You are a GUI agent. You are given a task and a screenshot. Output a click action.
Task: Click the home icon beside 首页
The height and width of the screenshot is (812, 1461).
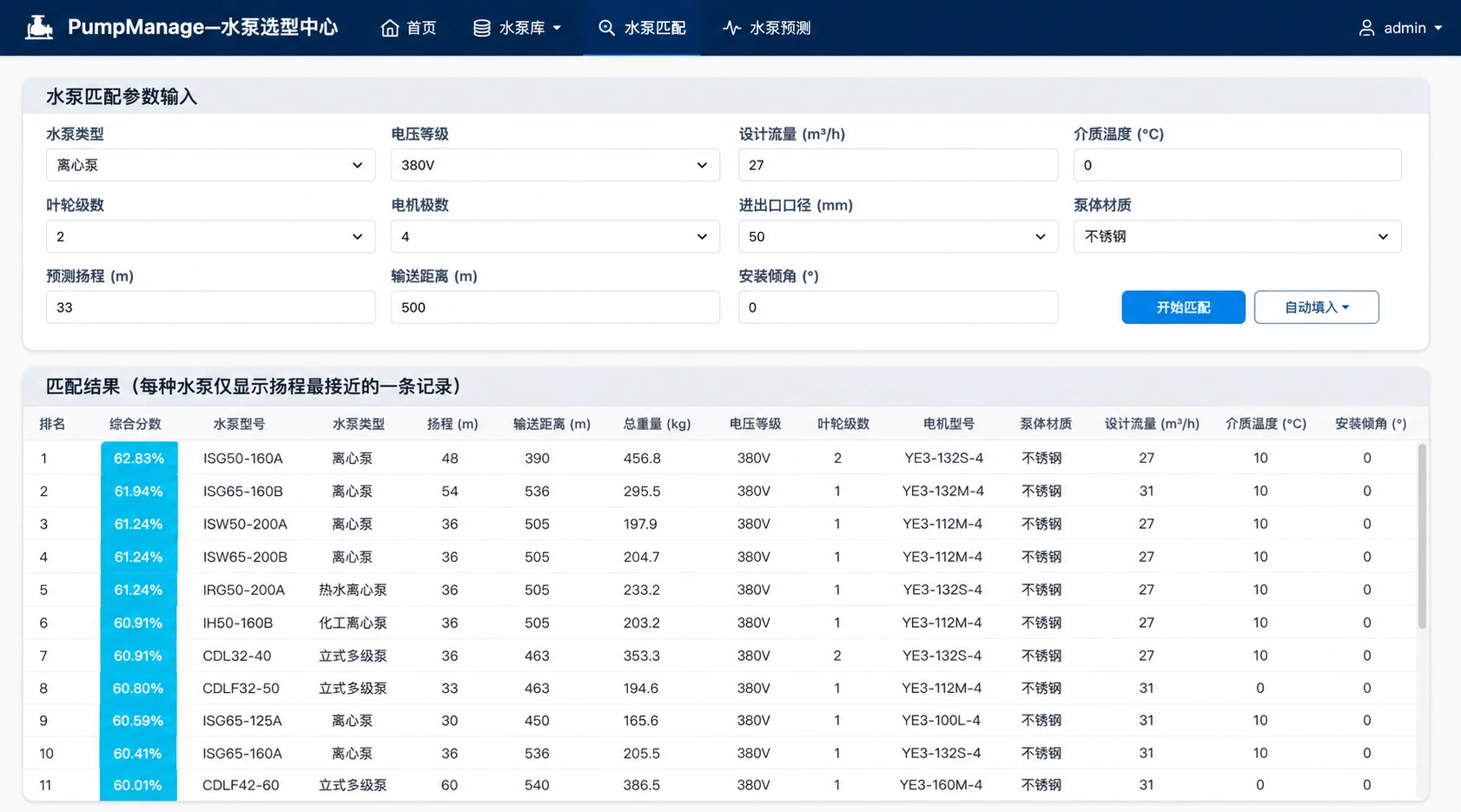390,28
